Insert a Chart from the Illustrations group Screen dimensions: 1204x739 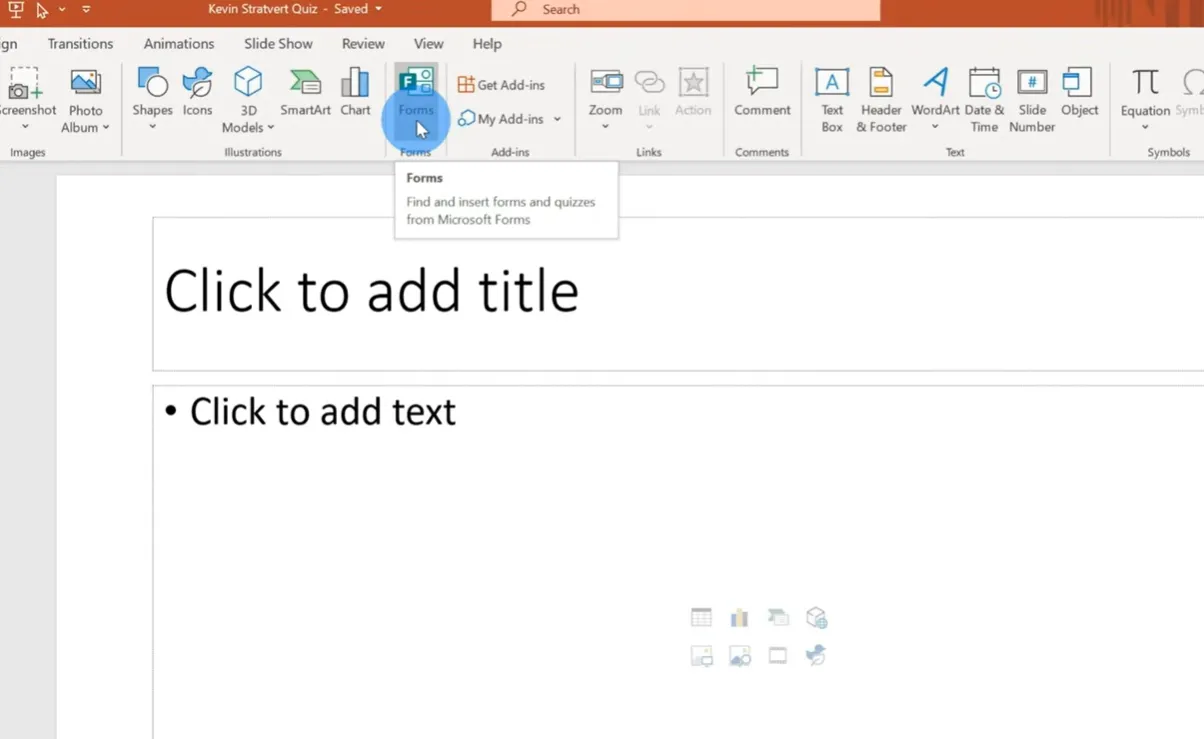pos(355,93)
